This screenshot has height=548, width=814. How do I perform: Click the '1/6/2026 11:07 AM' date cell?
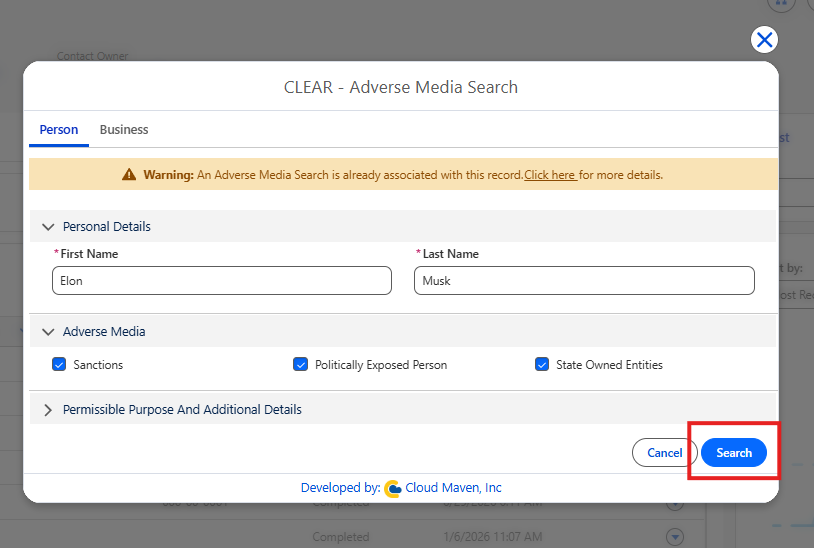click(493, 537)
